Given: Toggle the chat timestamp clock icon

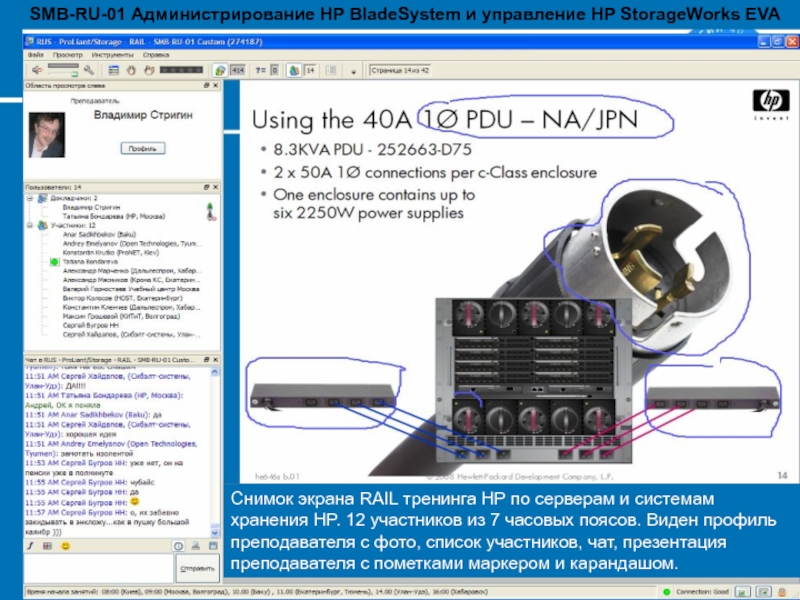Looking at the screenshot, I should (179, 546).
